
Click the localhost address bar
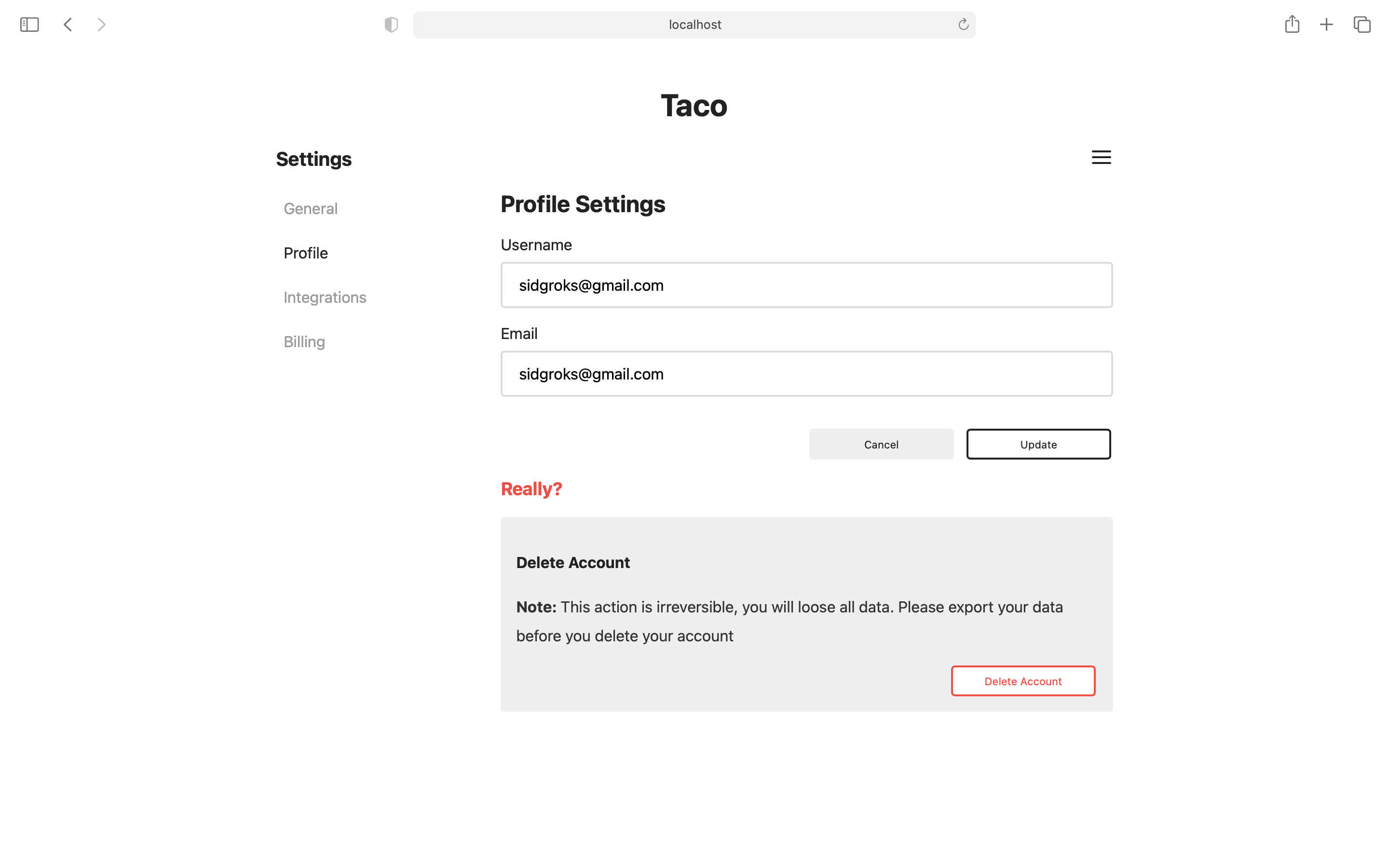(x=694, y=24)
